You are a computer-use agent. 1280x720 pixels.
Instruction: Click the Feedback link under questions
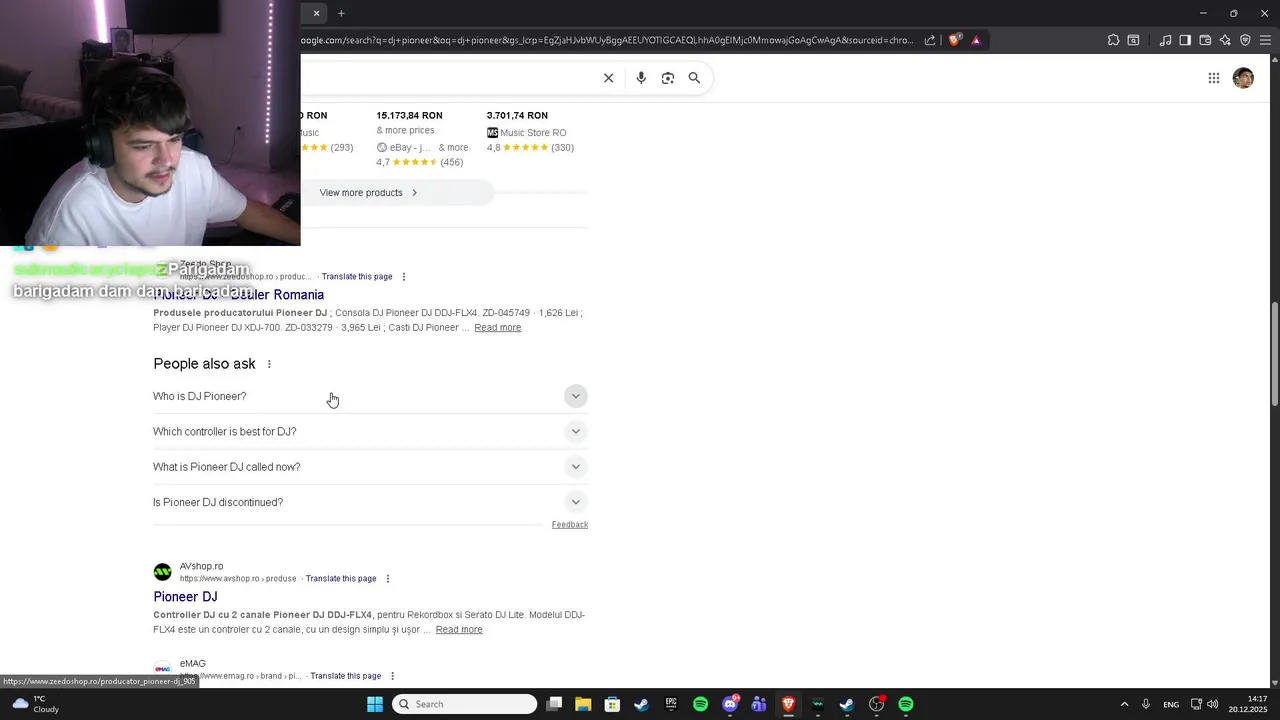coord(570,525)
